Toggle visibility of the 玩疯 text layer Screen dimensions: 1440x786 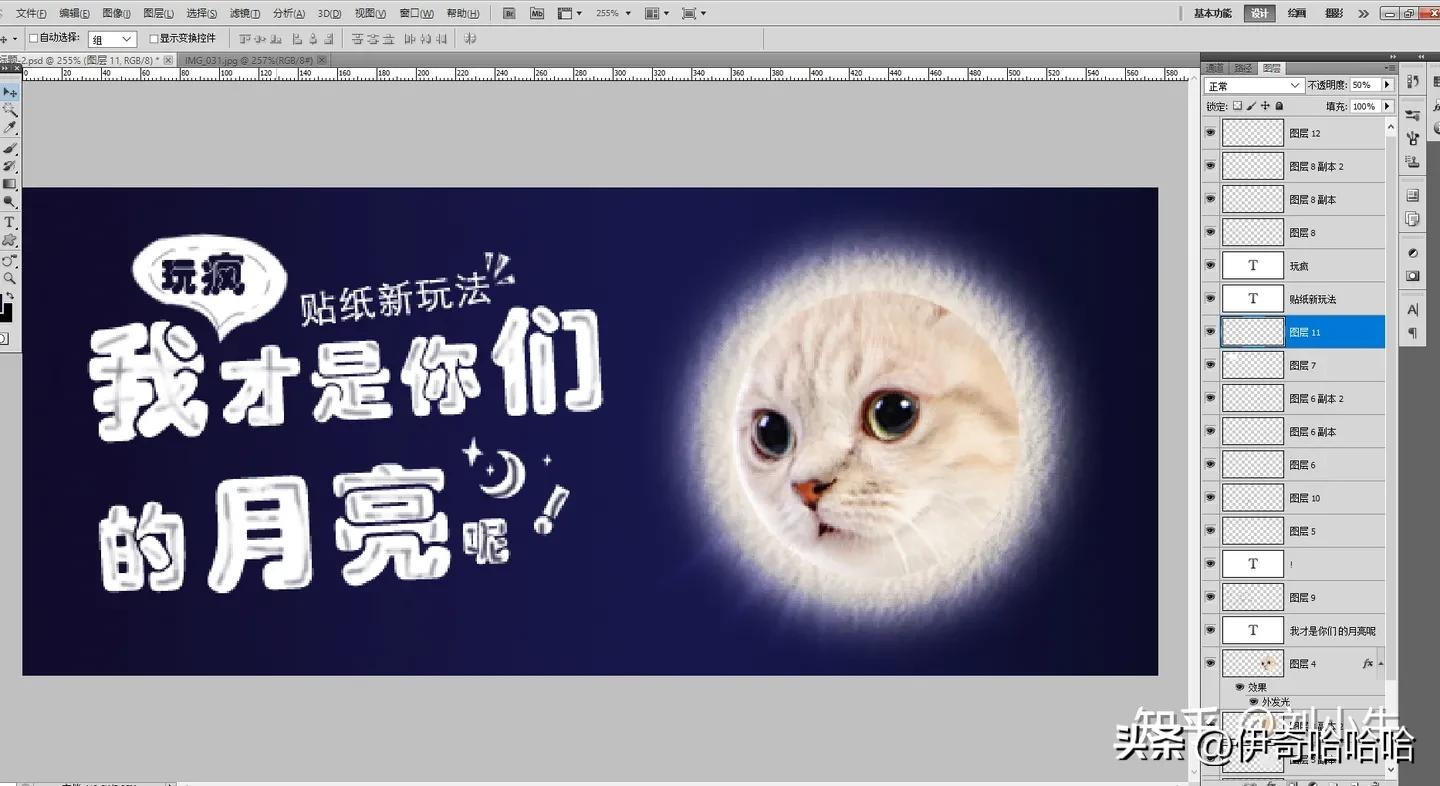click(1210, 265)
